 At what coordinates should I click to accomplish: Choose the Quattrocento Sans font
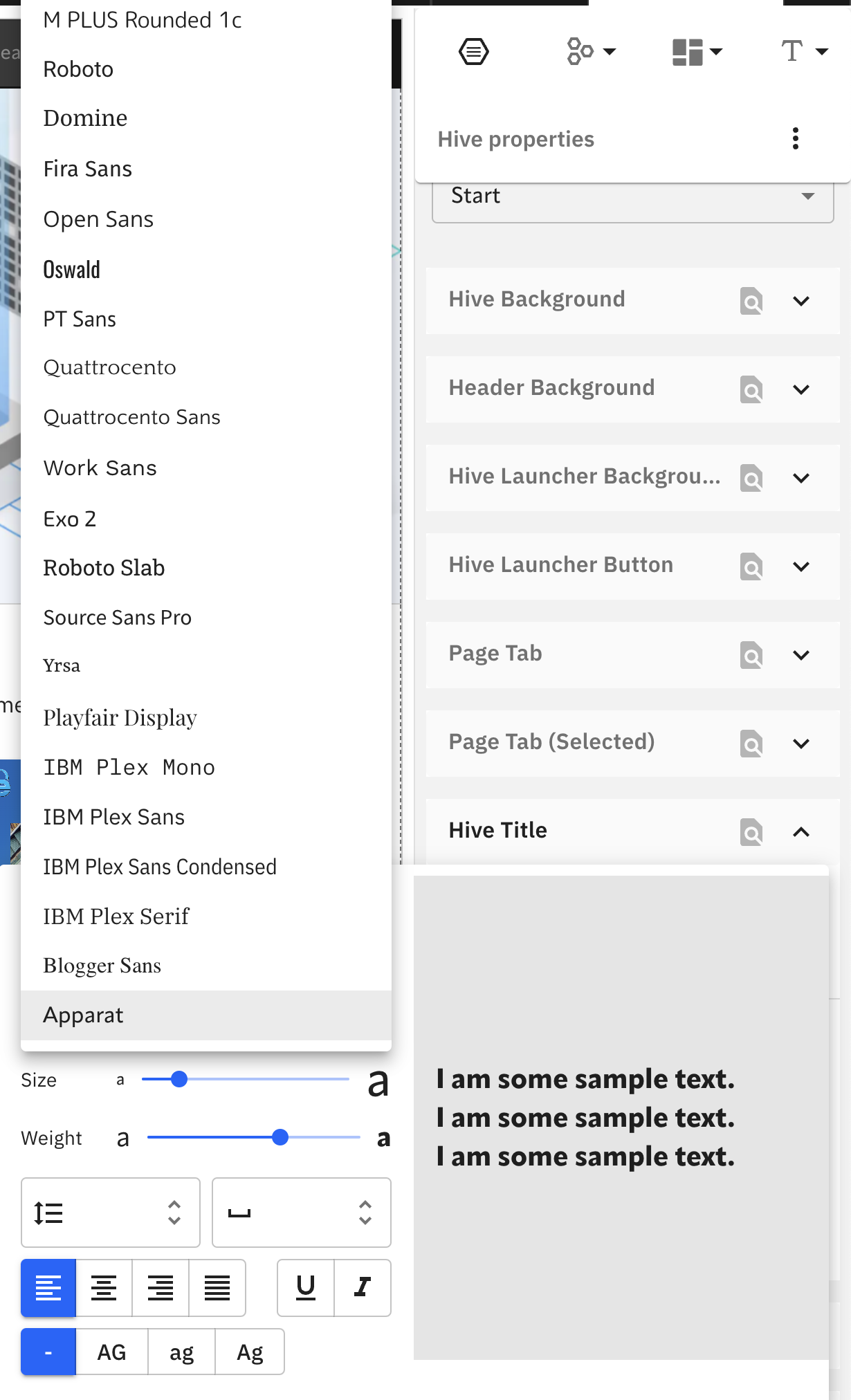pyautogui.click(x=206, y=417)
